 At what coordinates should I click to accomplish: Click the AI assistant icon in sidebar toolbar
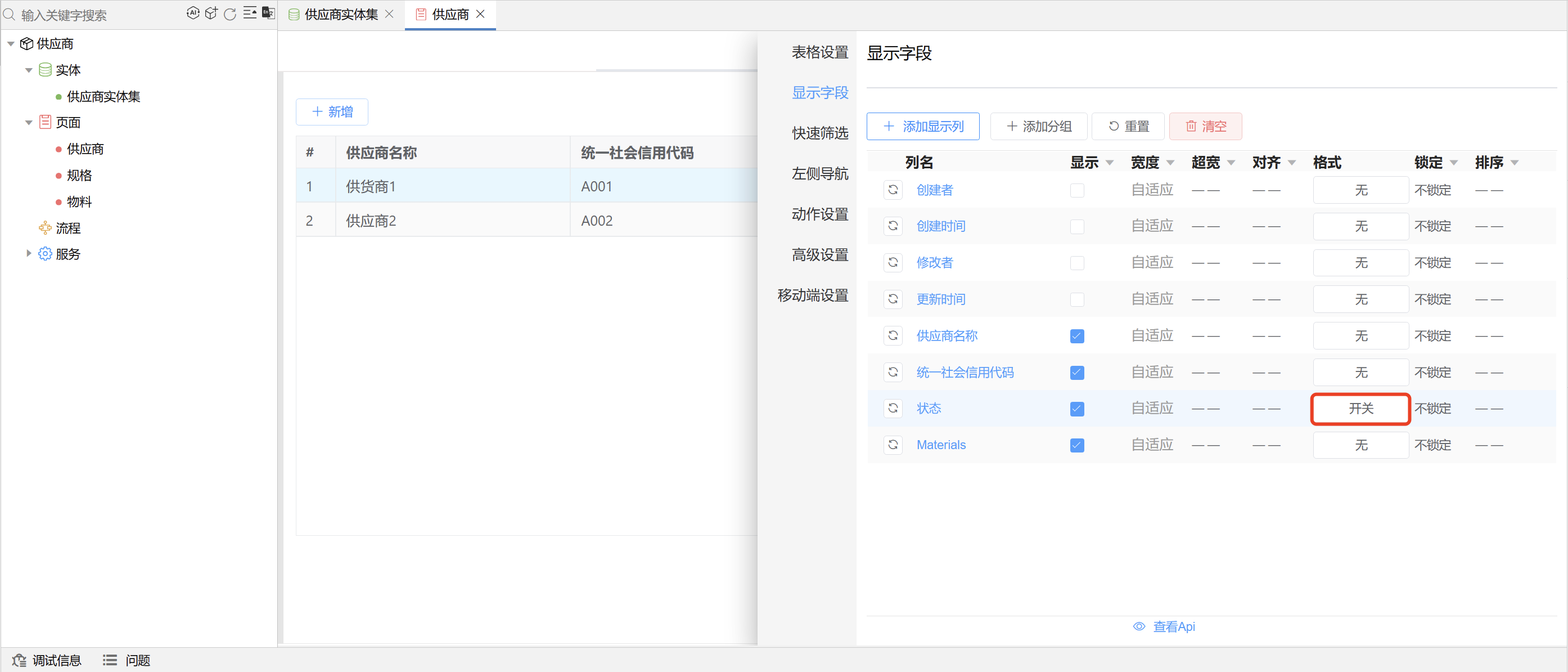[x=192, y=14]
